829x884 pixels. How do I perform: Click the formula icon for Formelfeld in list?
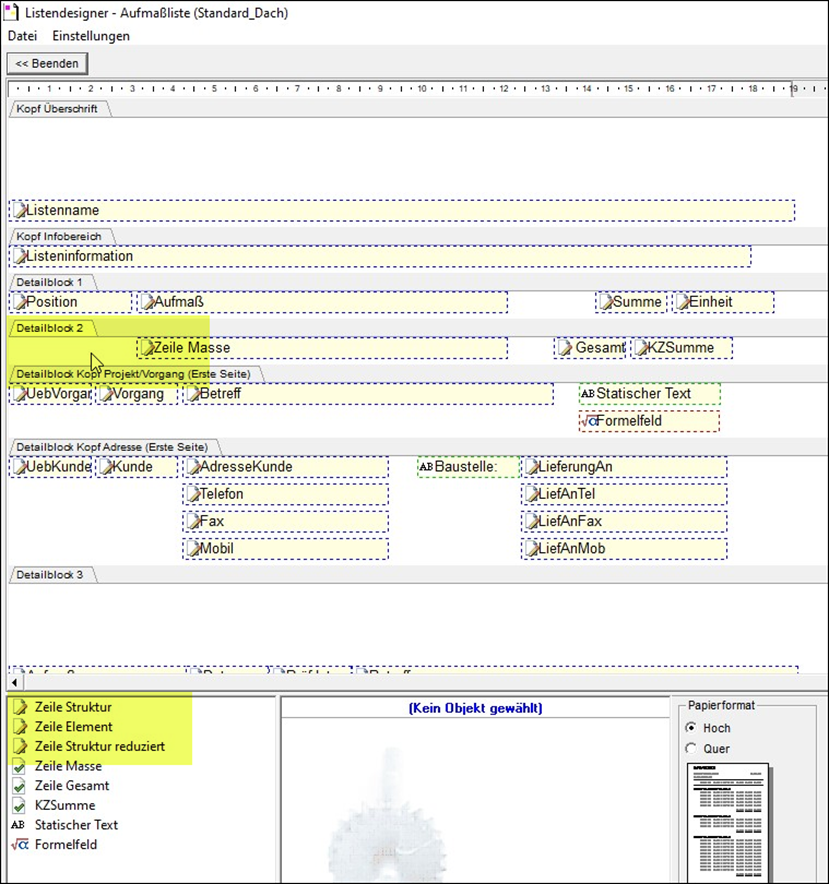(18, 845)
